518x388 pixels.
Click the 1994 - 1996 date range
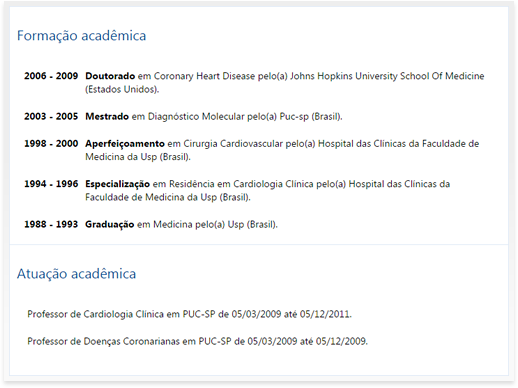tap(51, 184)
